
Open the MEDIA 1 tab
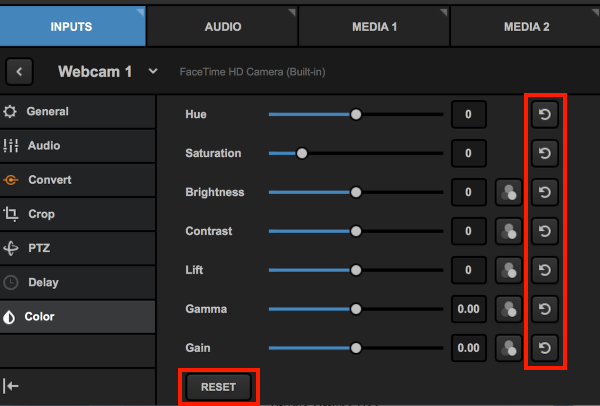pyautogui.click(x=374, y=26)
